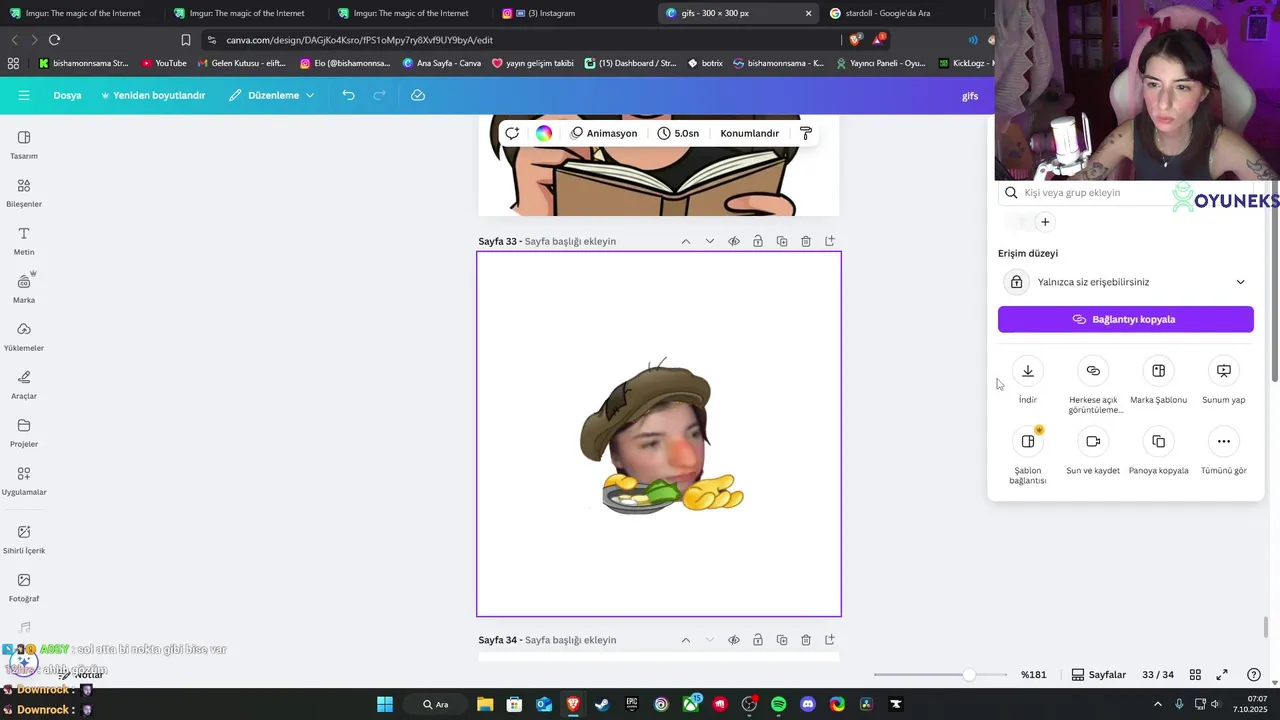Open the Dosya menu
1280x720 pixels.
[x=67, y=95]
